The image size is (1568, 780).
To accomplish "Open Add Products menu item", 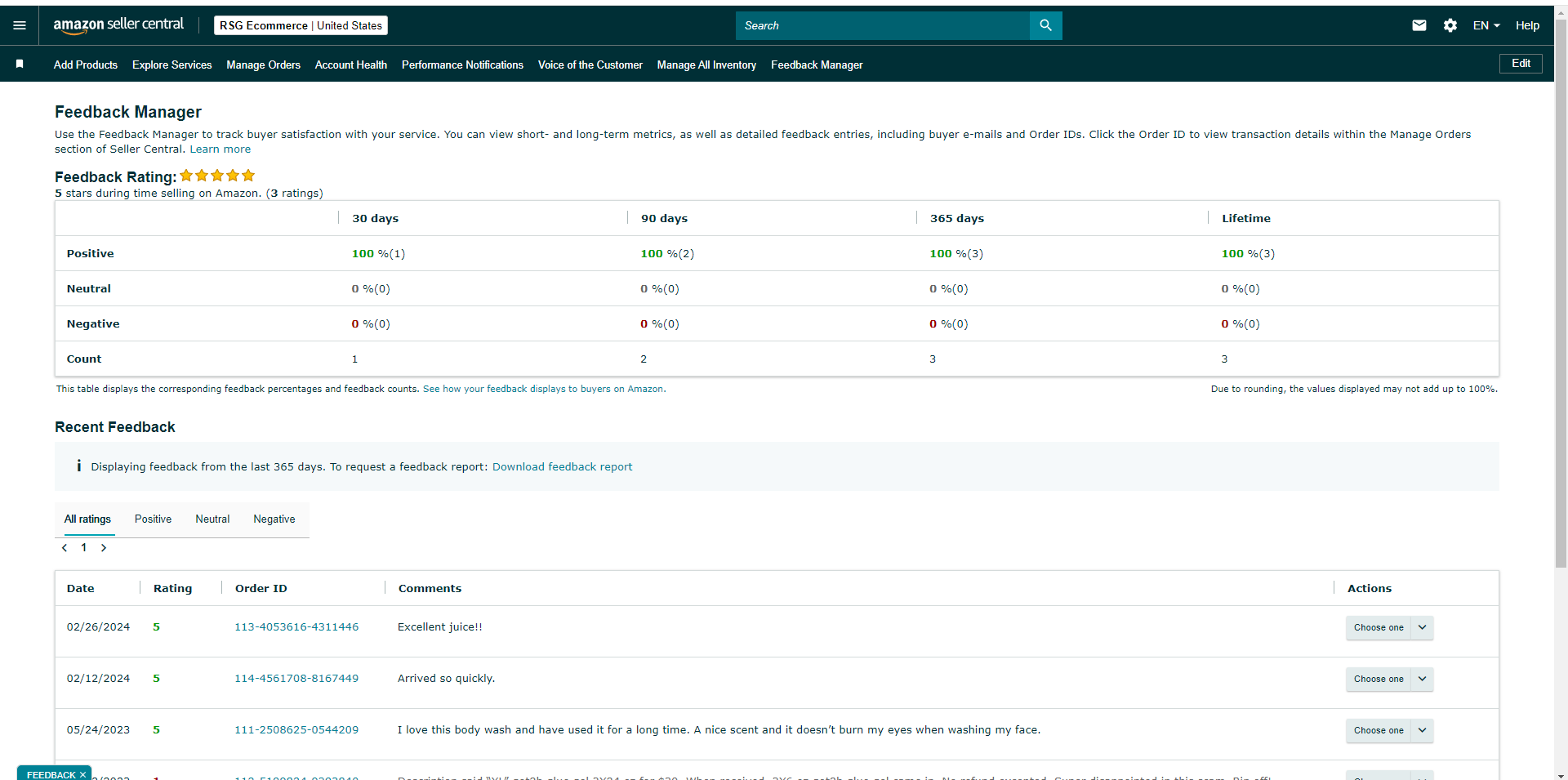I will tap(86, 65).
